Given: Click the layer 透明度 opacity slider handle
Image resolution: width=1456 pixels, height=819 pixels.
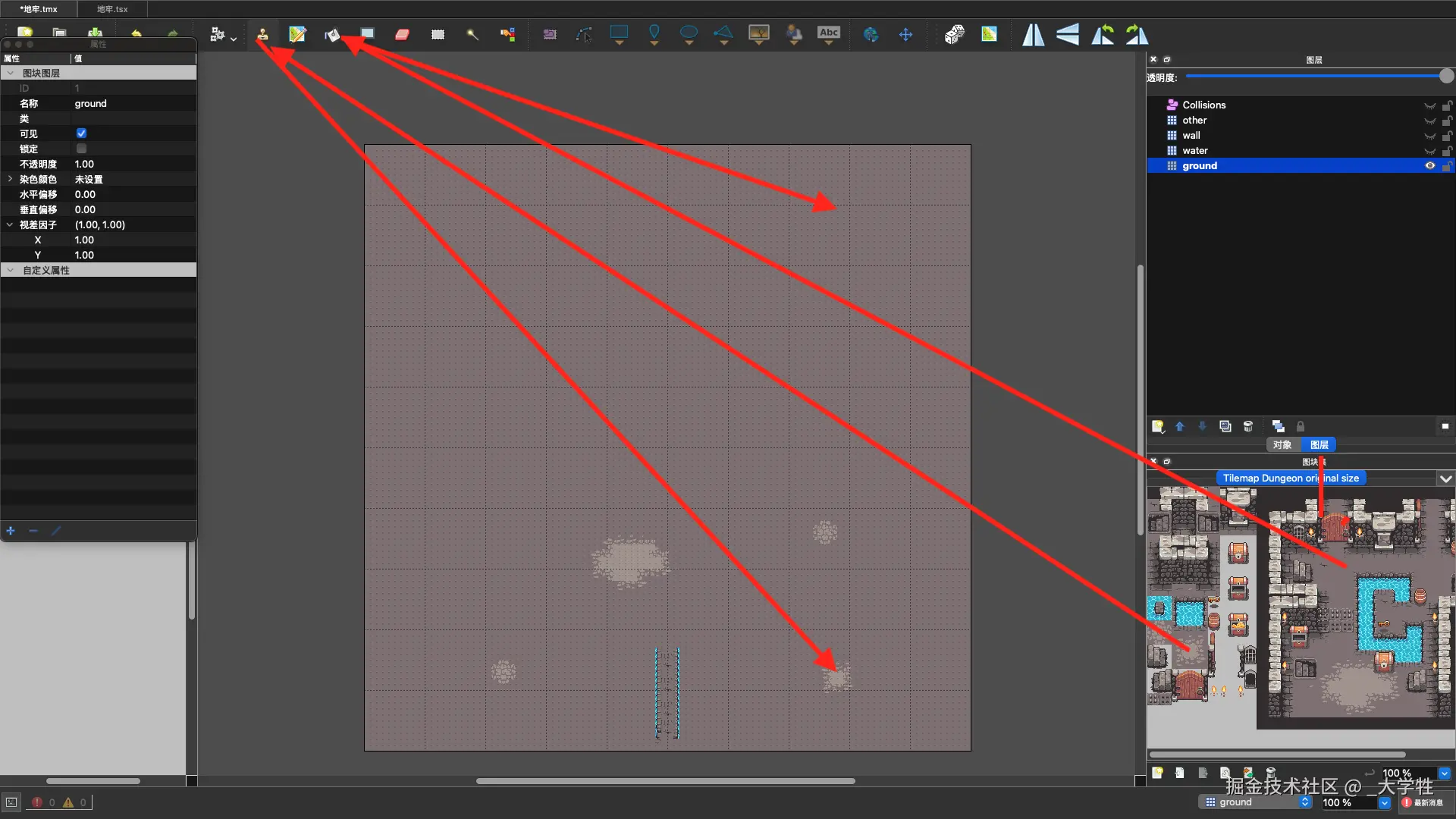Looking at the screenshot, I should coord(1446,76).
